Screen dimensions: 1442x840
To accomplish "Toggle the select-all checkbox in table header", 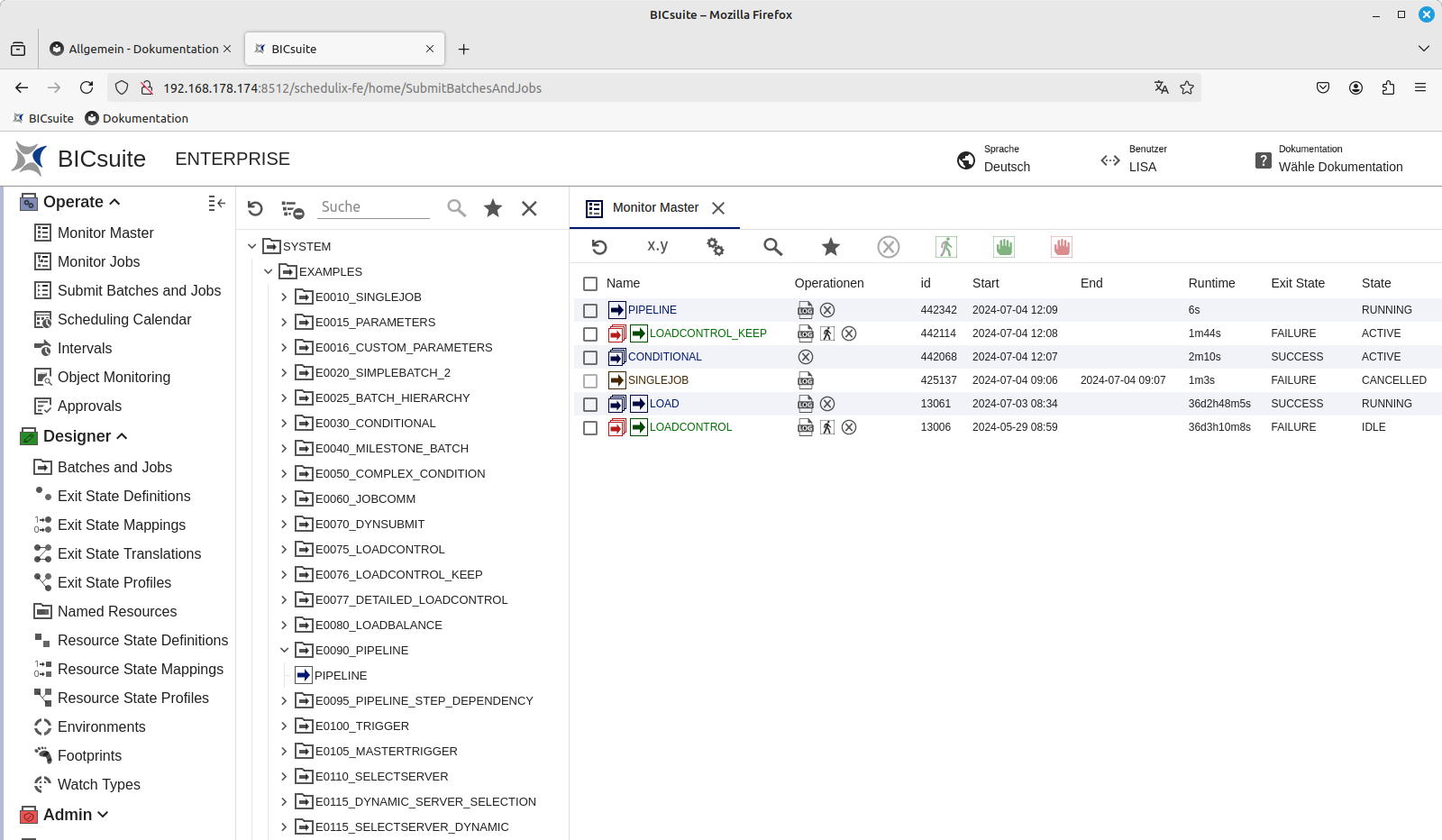I will pyautogui.click(x=590, y=283).
